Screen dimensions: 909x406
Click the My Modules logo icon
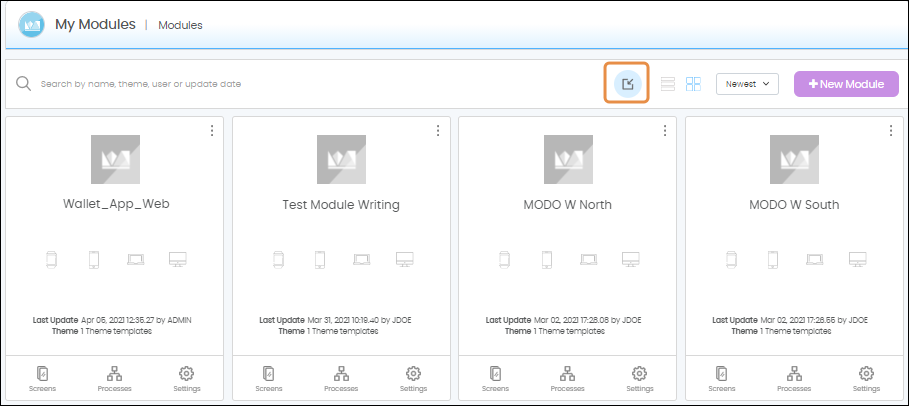[x=32, y=24]
